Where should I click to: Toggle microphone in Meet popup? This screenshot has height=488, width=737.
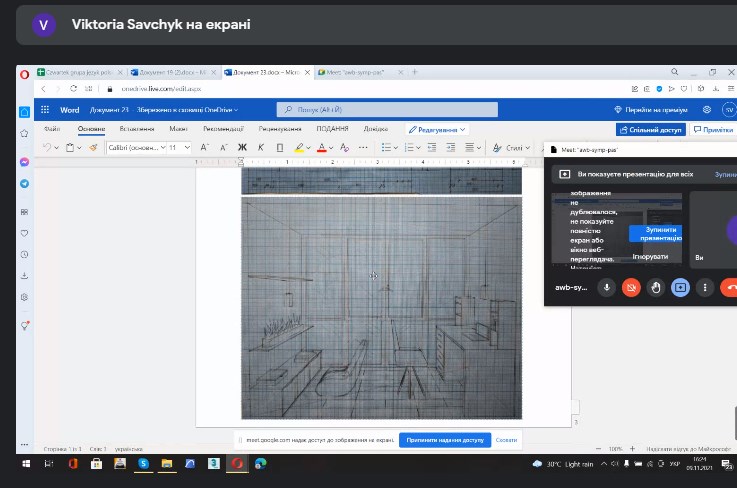tap(607, 287)
